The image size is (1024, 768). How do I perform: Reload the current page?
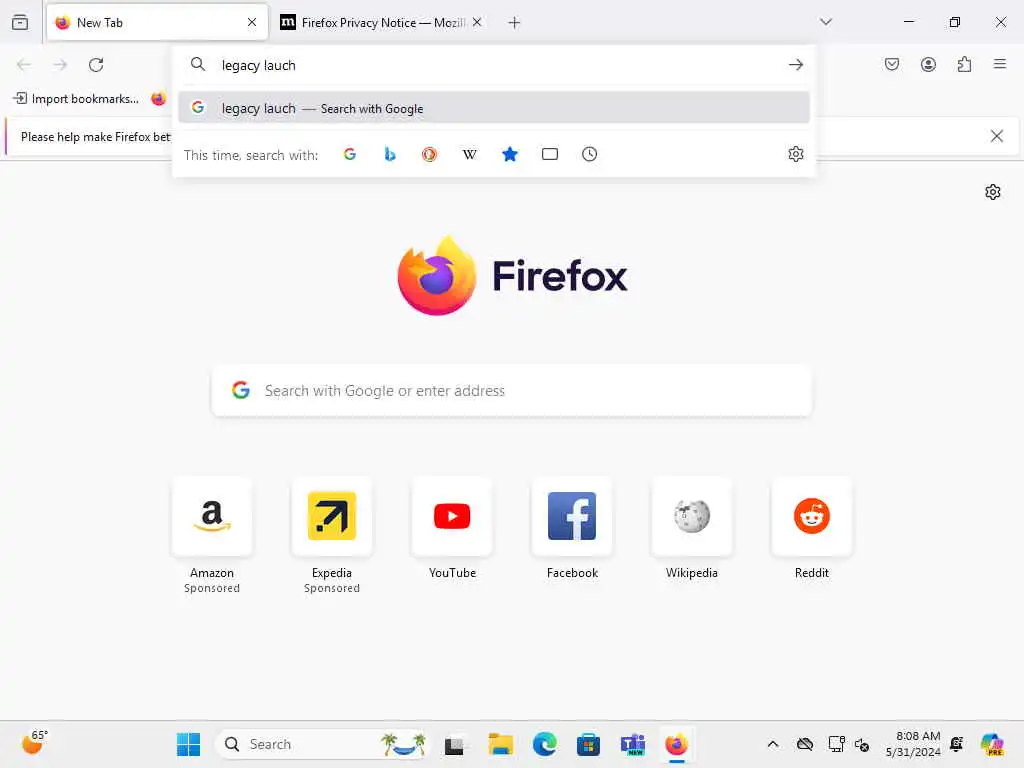pyautogui.click(x=96, y=65)
